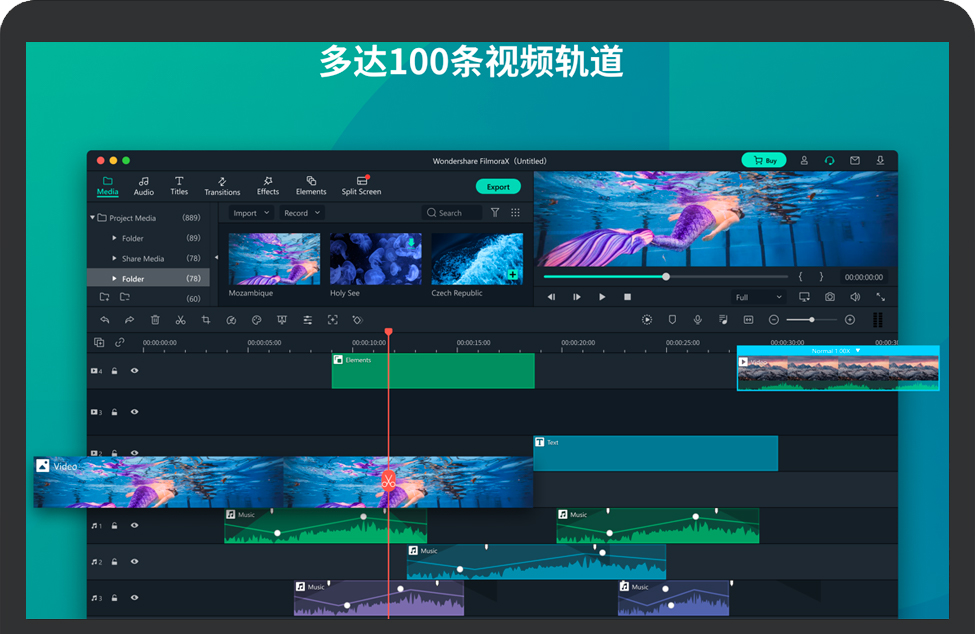The height and width of the screenshot is (634, 975).
Task: Click the timeline zoom slider
Action: [x=811, y=320]
